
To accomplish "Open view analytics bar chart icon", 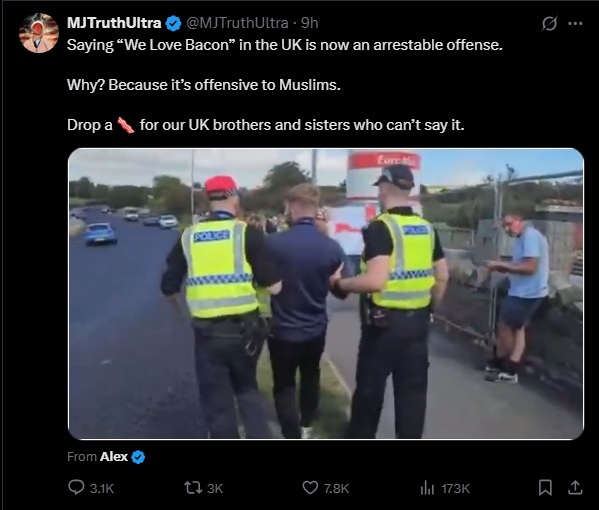I will pos(427,488).
